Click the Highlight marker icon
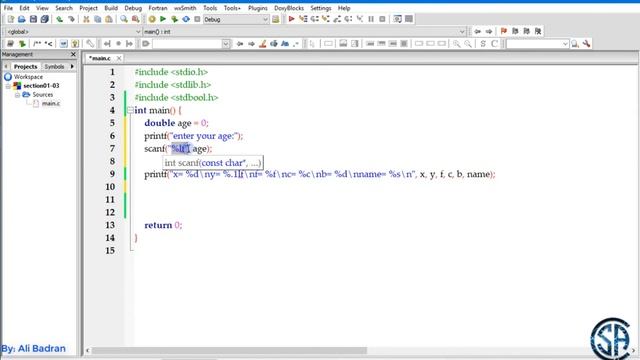Screen dimensions: 640x360 click(262, 44)
